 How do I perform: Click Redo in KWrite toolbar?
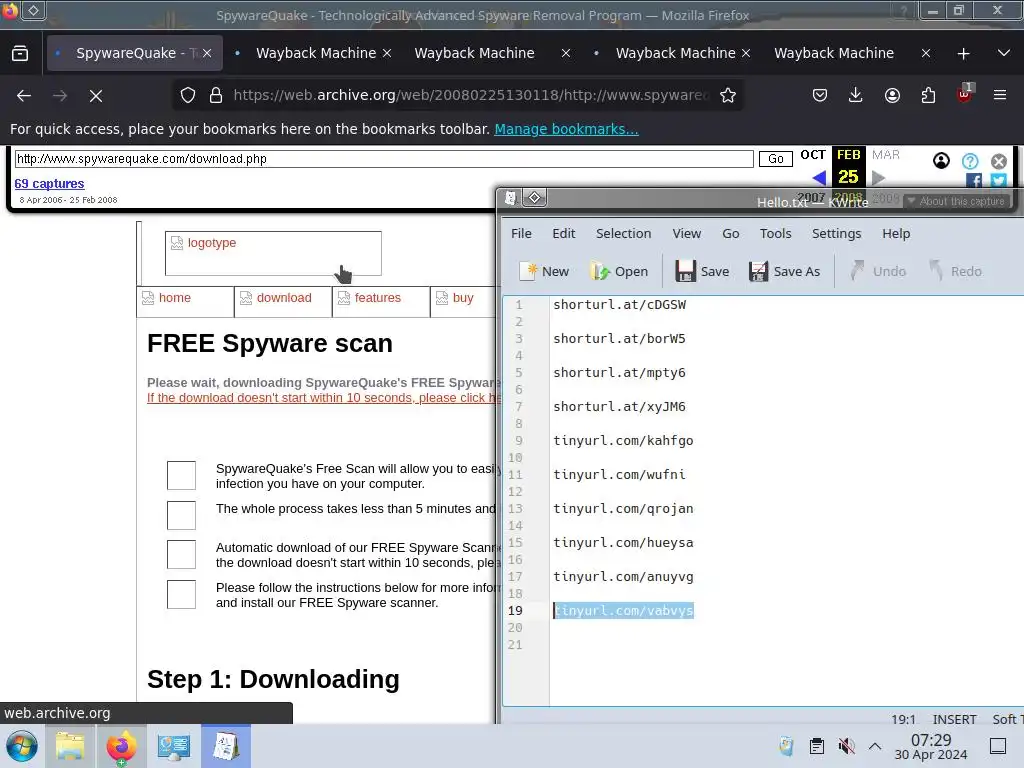click(x=955, y=271)
